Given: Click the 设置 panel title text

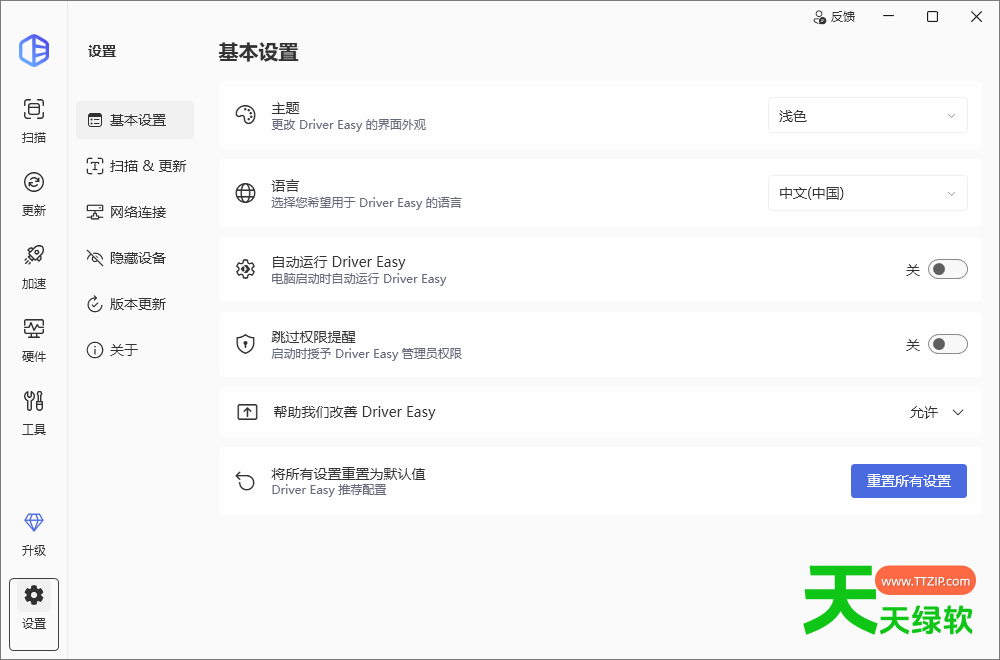Looking at the screenshot, I should tap(102, 52).
